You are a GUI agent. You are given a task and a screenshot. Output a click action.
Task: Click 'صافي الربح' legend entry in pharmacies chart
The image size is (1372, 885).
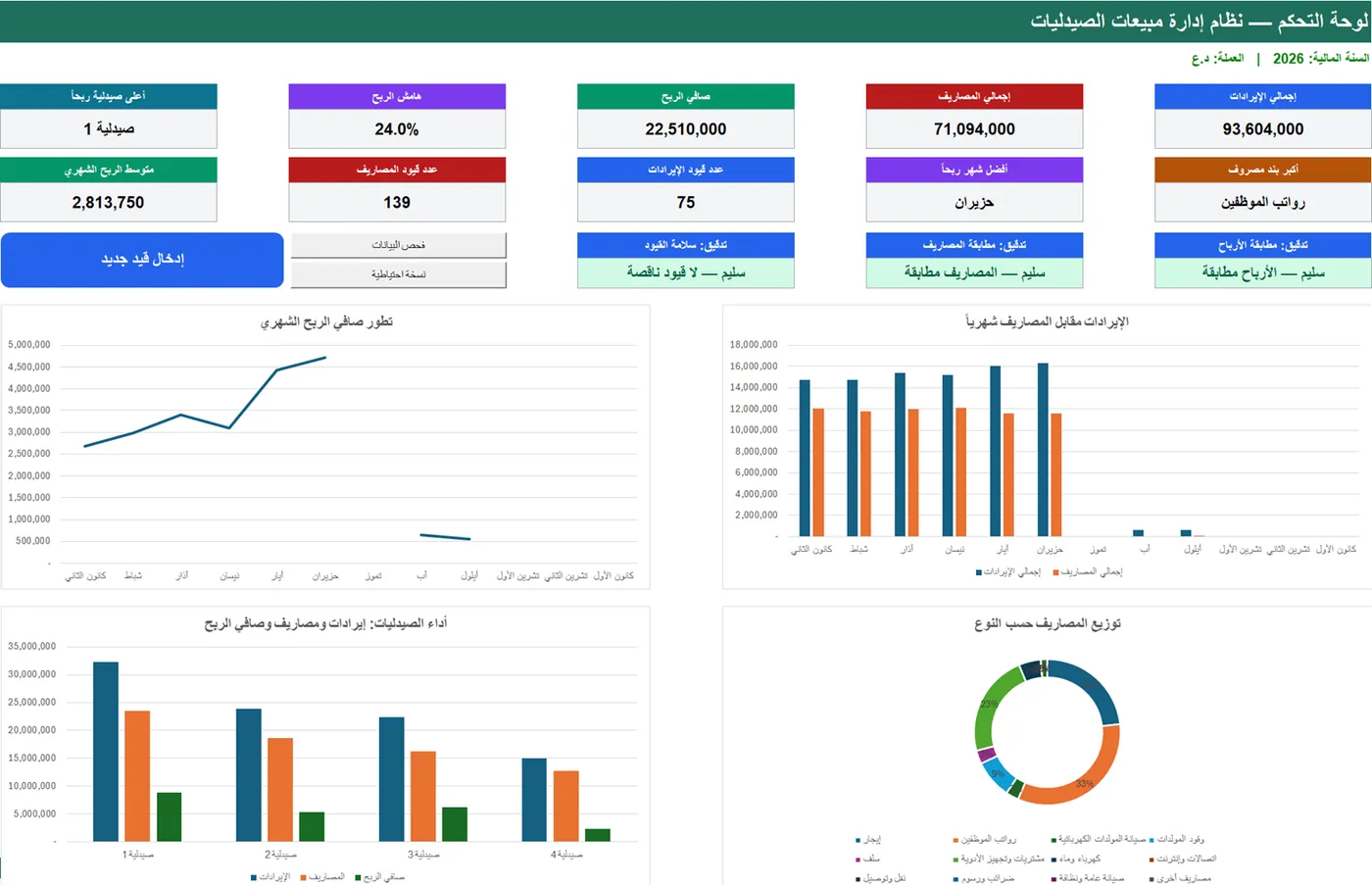click(379, 877)
